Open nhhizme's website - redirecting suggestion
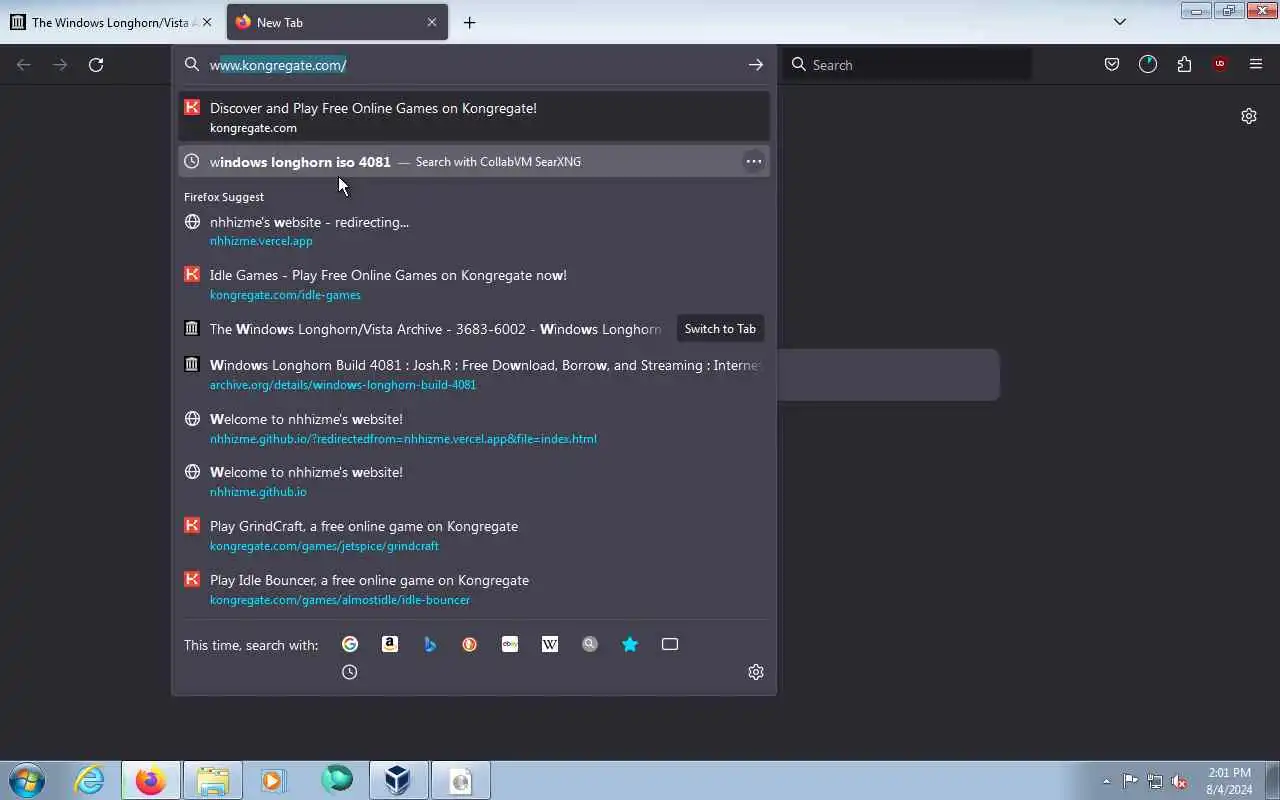Image resolution: width=1280 pixels, height=800 pixels. pyautogui.click(x=474, y=231)
